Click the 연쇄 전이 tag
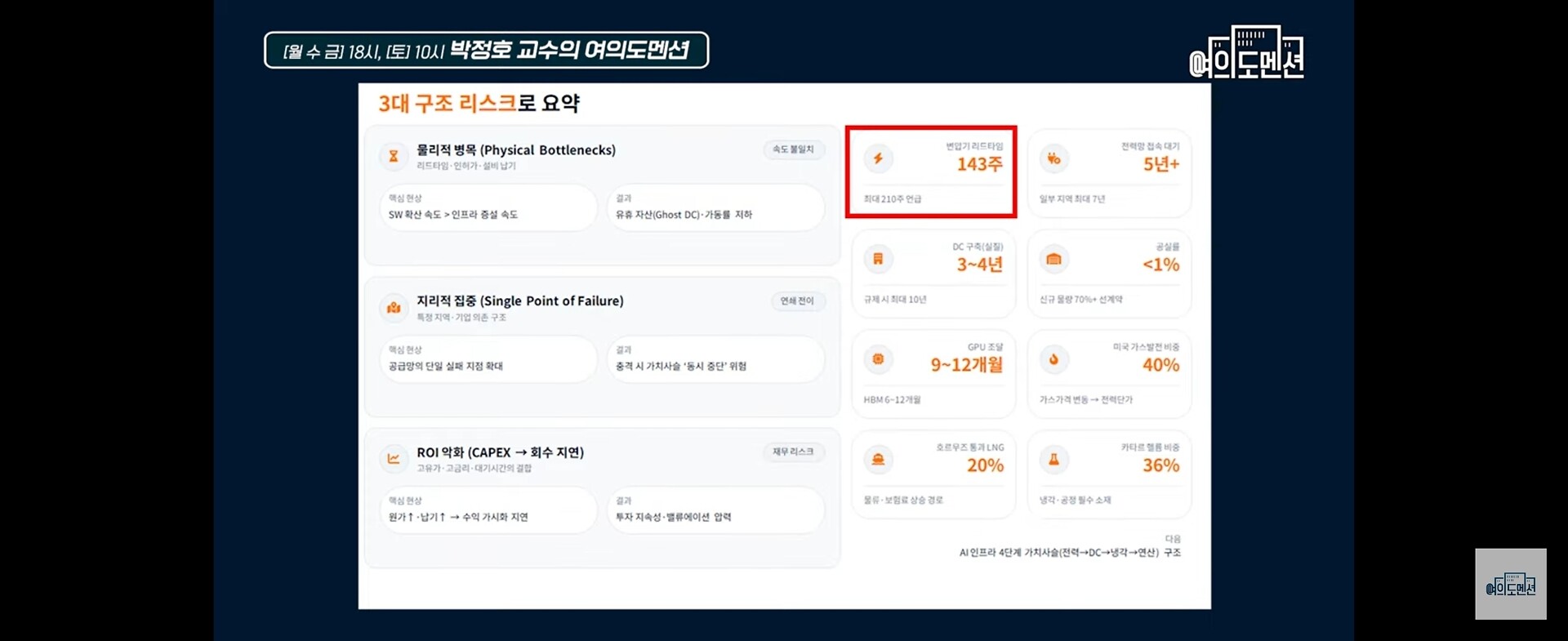1568x641 pixels. pyautogui.click(x=796, y=300)
